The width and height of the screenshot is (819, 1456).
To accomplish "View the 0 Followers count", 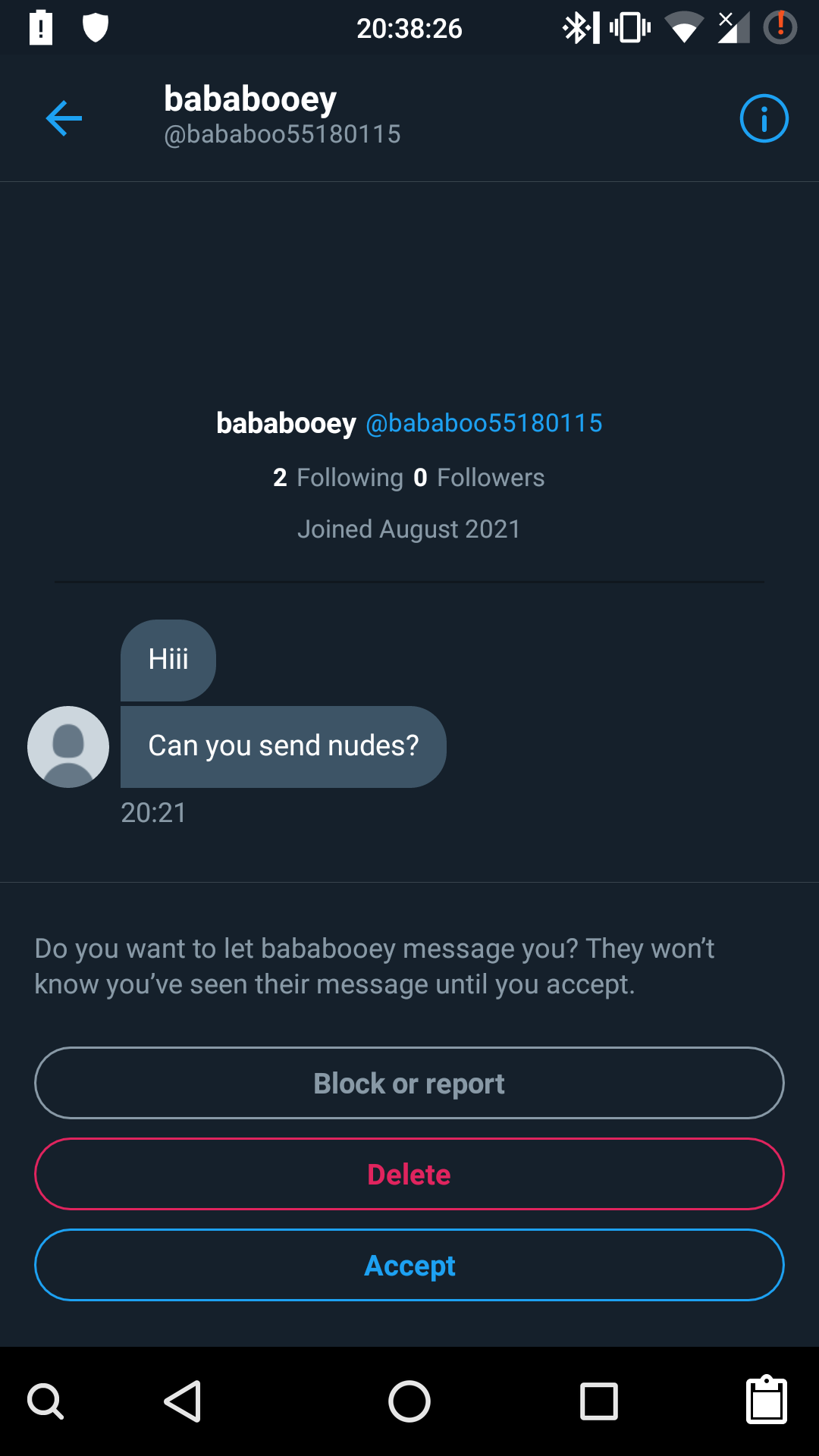I will (479, 478).
